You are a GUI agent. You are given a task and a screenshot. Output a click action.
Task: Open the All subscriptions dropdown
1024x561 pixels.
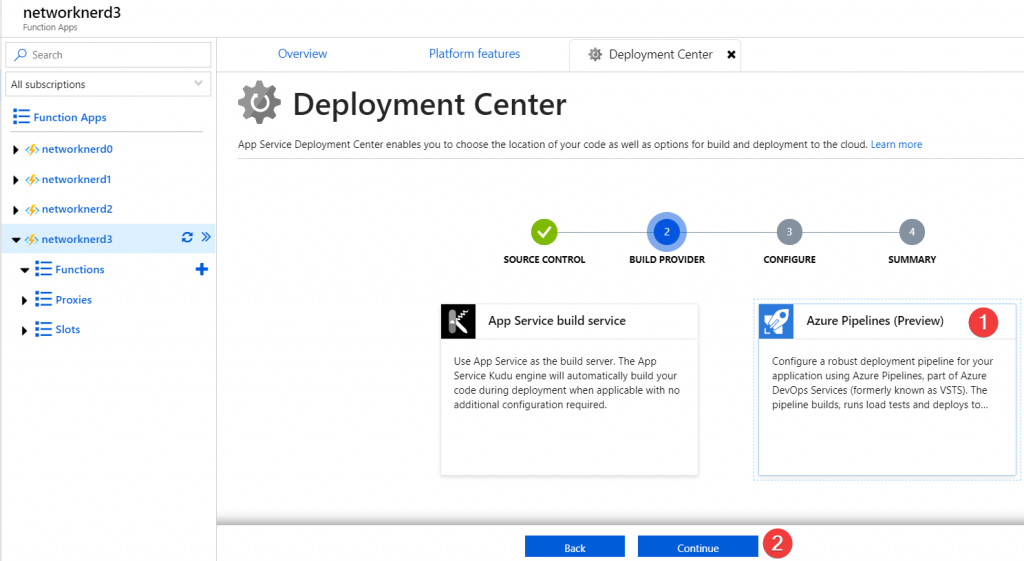click(x=108, y=84)
